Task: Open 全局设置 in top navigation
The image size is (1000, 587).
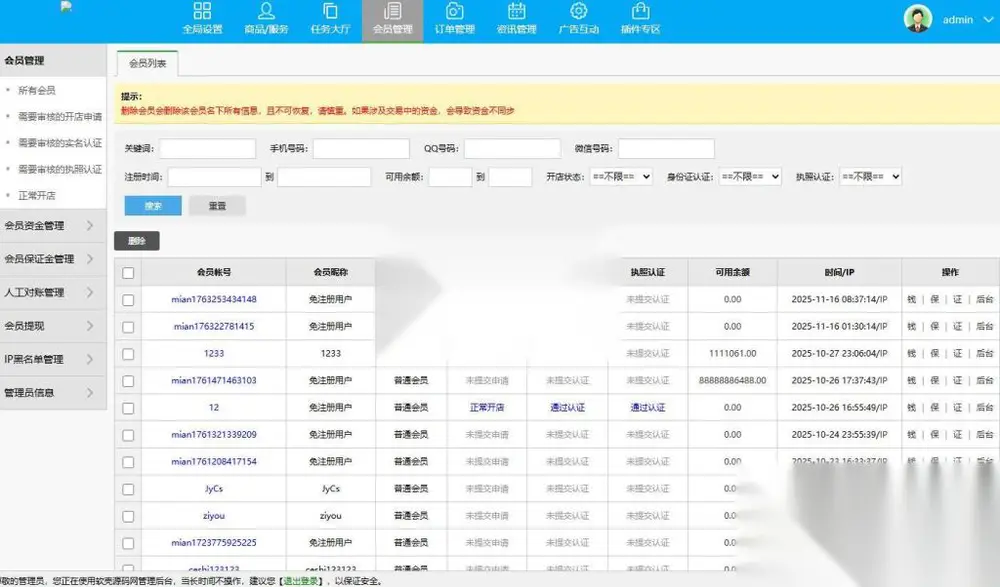Action: (202, 19)
